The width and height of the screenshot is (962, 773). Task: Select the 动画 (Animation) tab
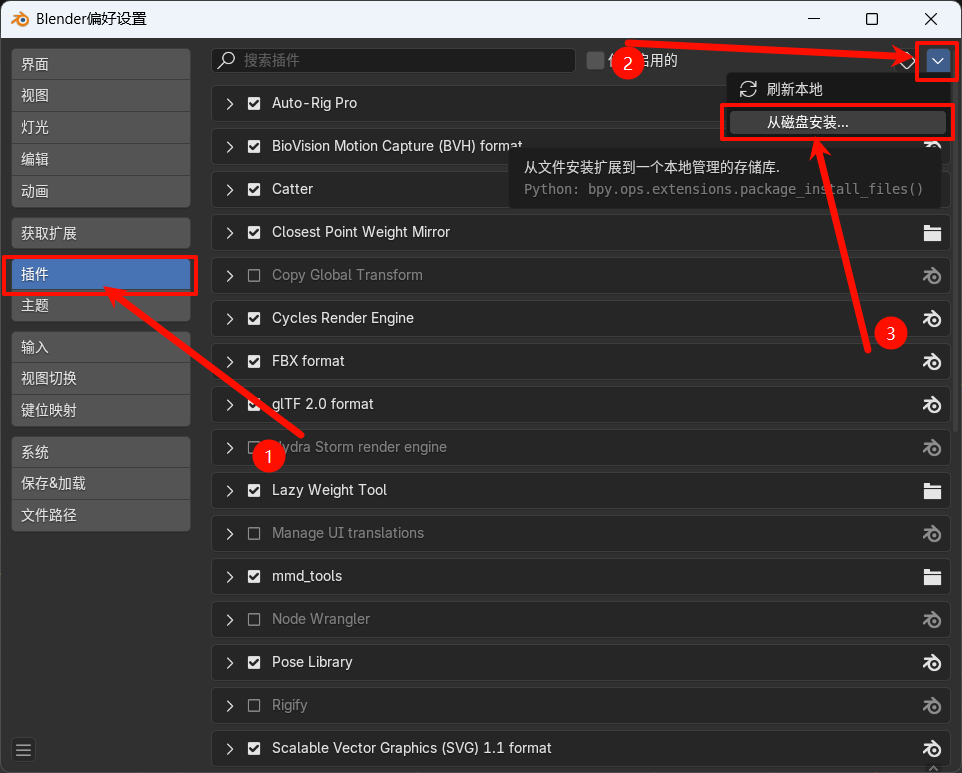pos(101,191)
